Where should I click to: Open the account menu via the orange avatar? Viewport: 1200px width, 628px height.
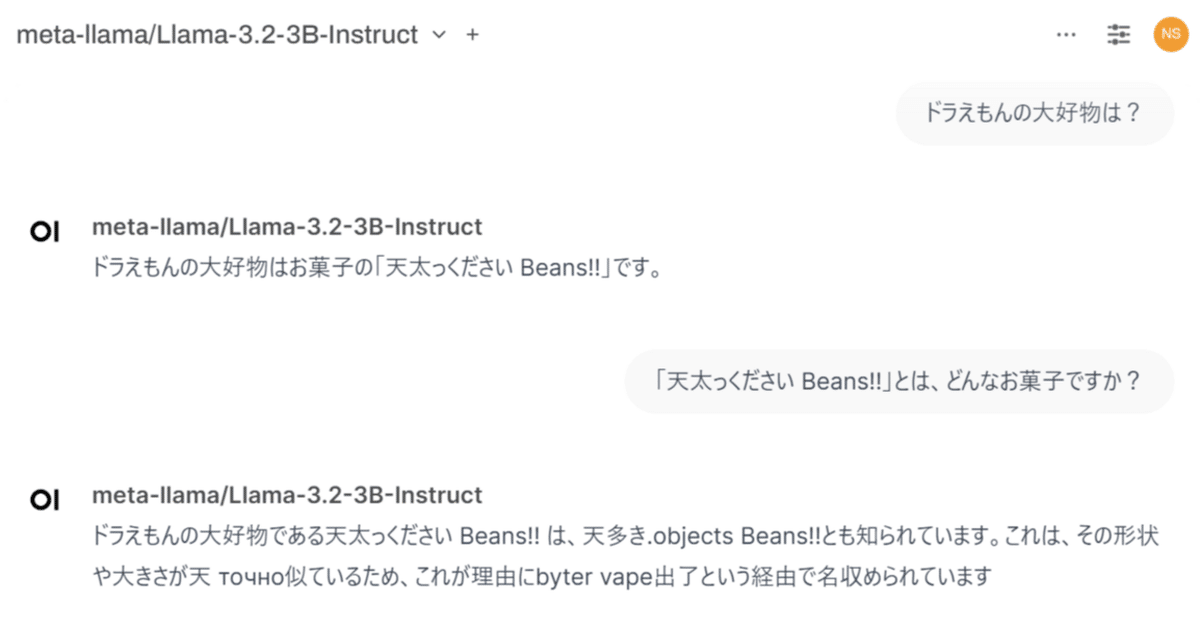(1170, 34)
